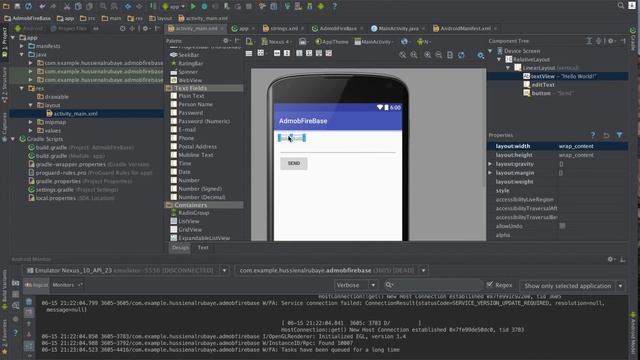
Task: Click the Paste icon in main toolbar
Action: 89,6
